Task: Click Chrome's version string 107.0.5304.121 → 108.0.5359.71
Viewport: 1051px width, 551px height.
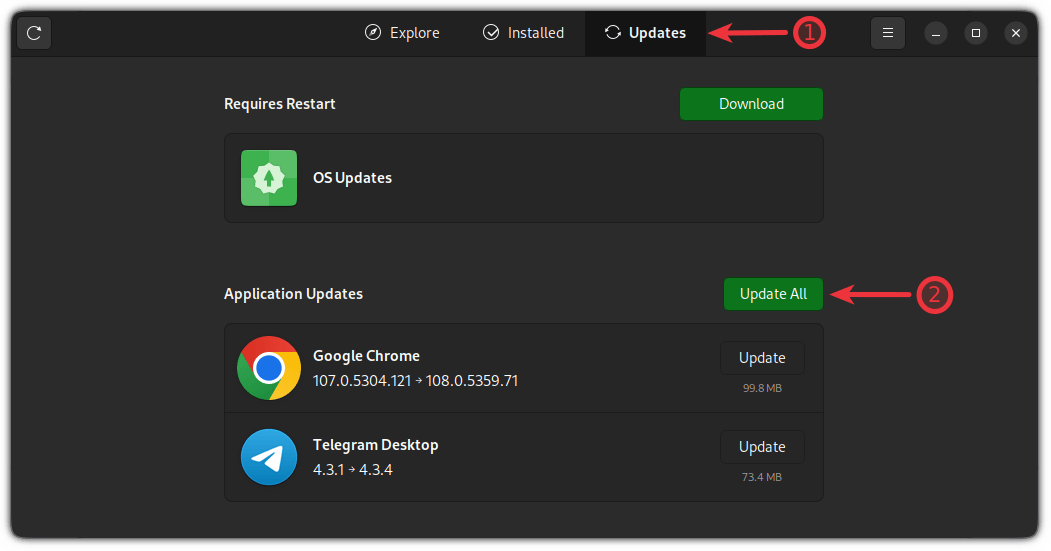Action: point(415,381)
